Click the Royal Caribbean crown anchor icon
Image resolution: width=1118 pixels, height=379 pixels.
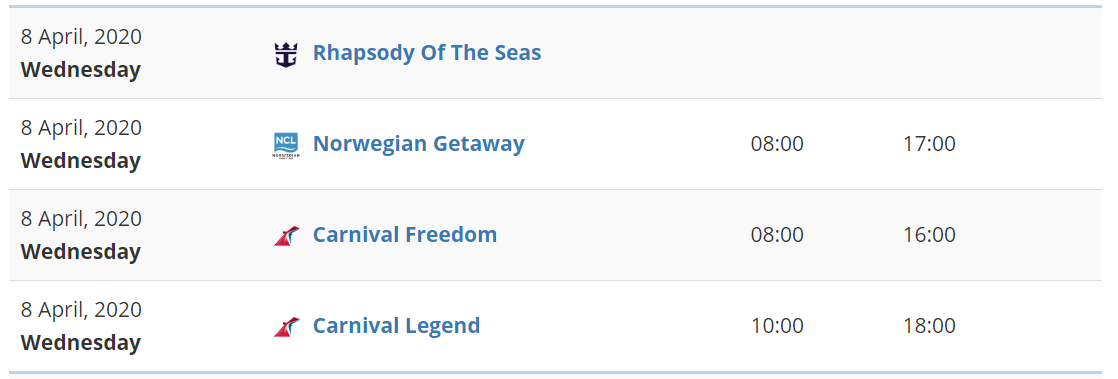coord(286,54)
